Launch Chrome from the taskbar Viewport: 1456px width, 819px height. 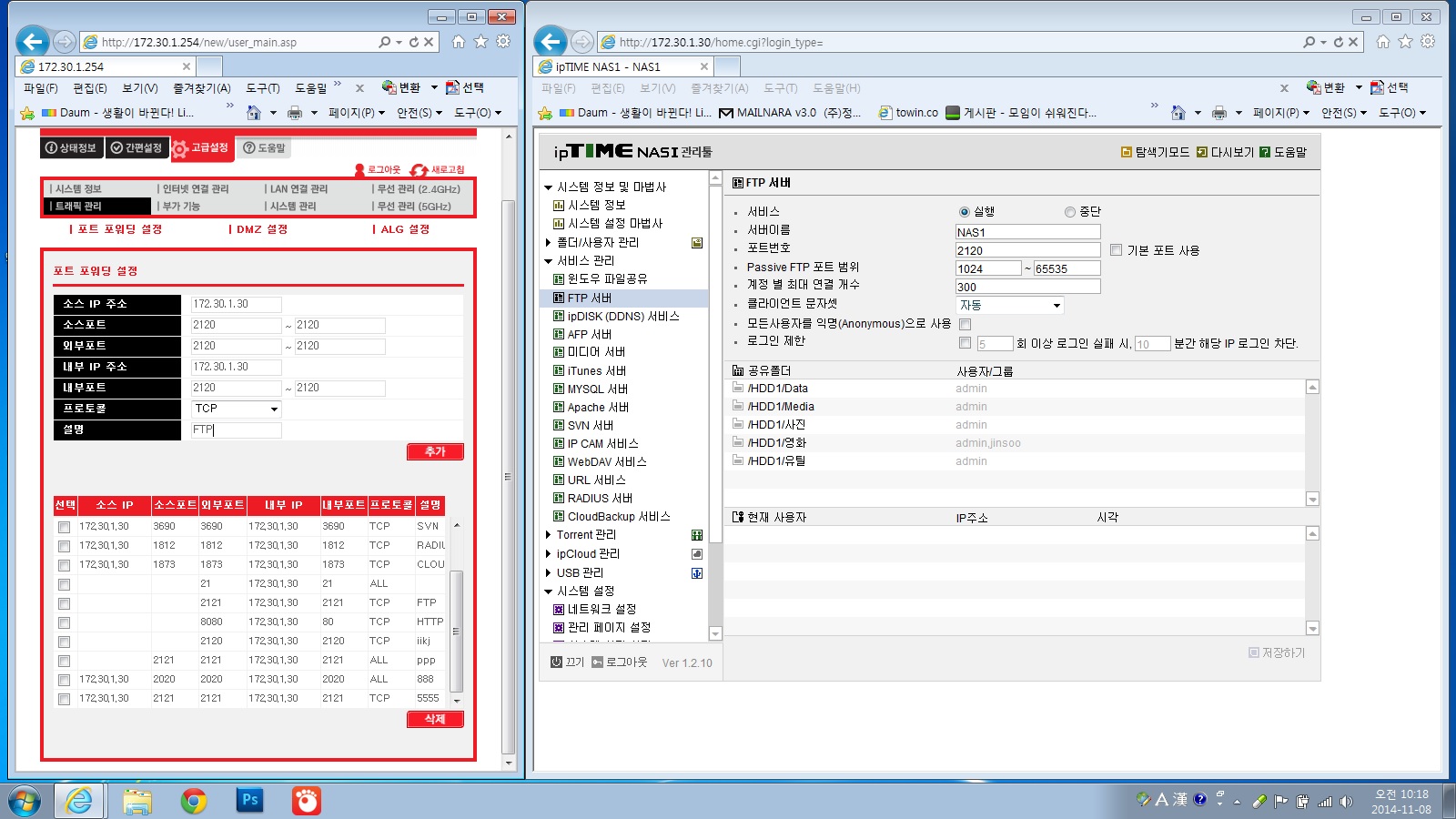pos(193,801)
